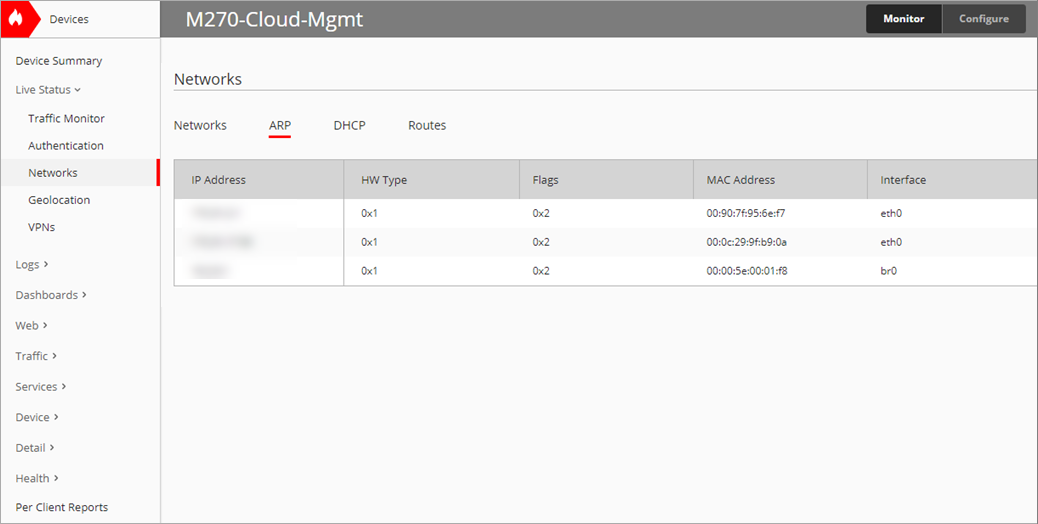Expand the Logs section
1038x524 pixels.
coord(32,264)
